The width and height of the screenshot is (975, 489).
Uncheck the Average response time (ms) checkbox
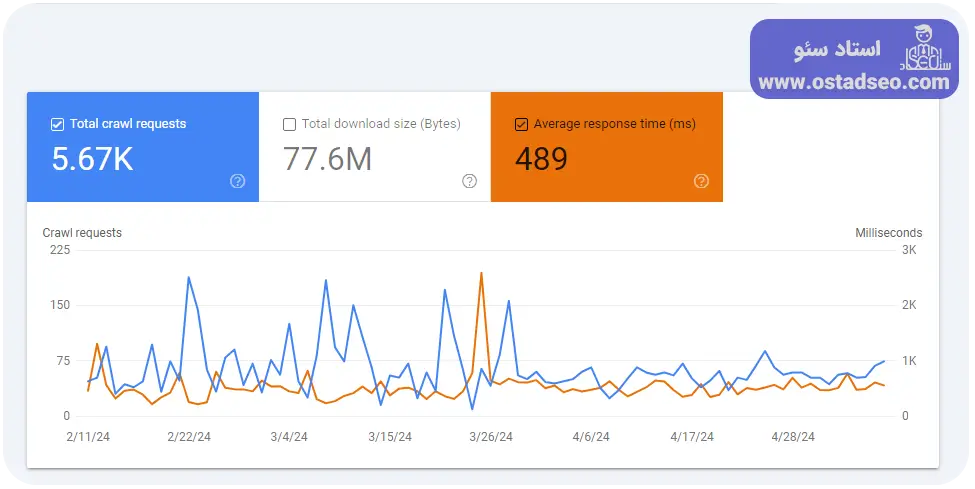point(521,124)
